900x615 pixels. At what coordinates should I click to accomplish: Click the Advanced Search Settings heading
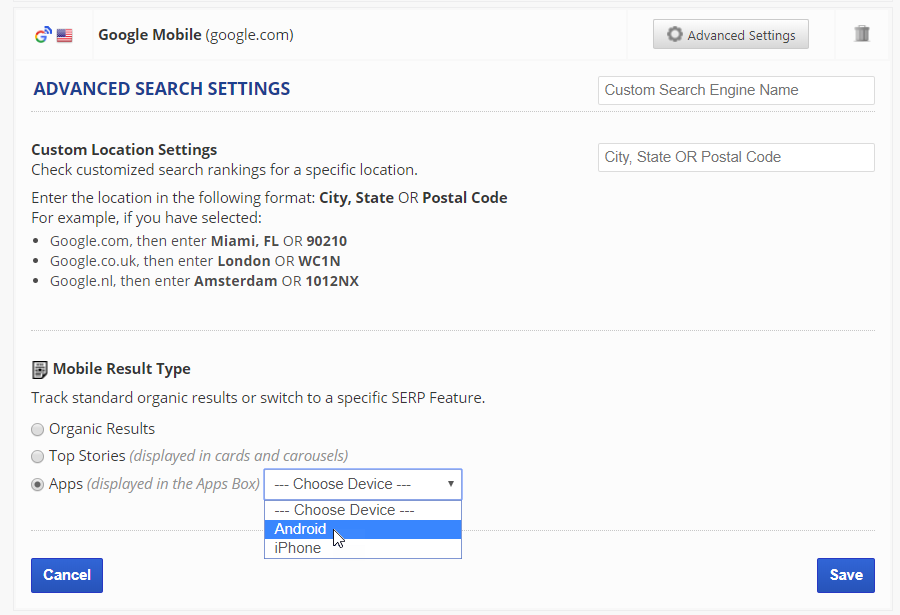click(162, 89)
